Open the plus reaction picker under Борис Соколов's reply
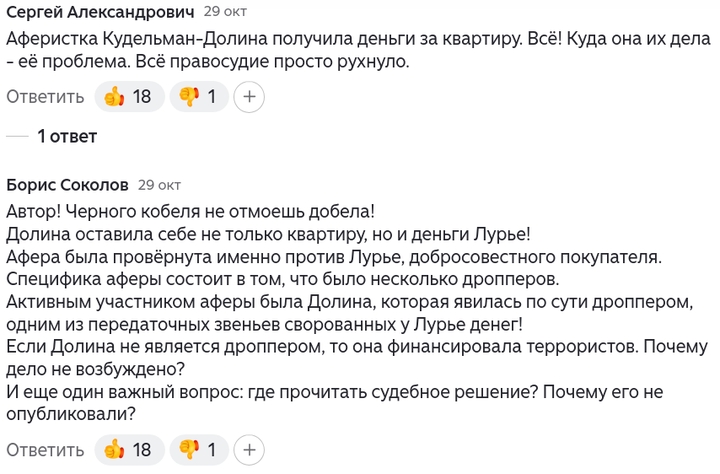The width and height of the screenshot is (720, 474). (x=249, y=449)
